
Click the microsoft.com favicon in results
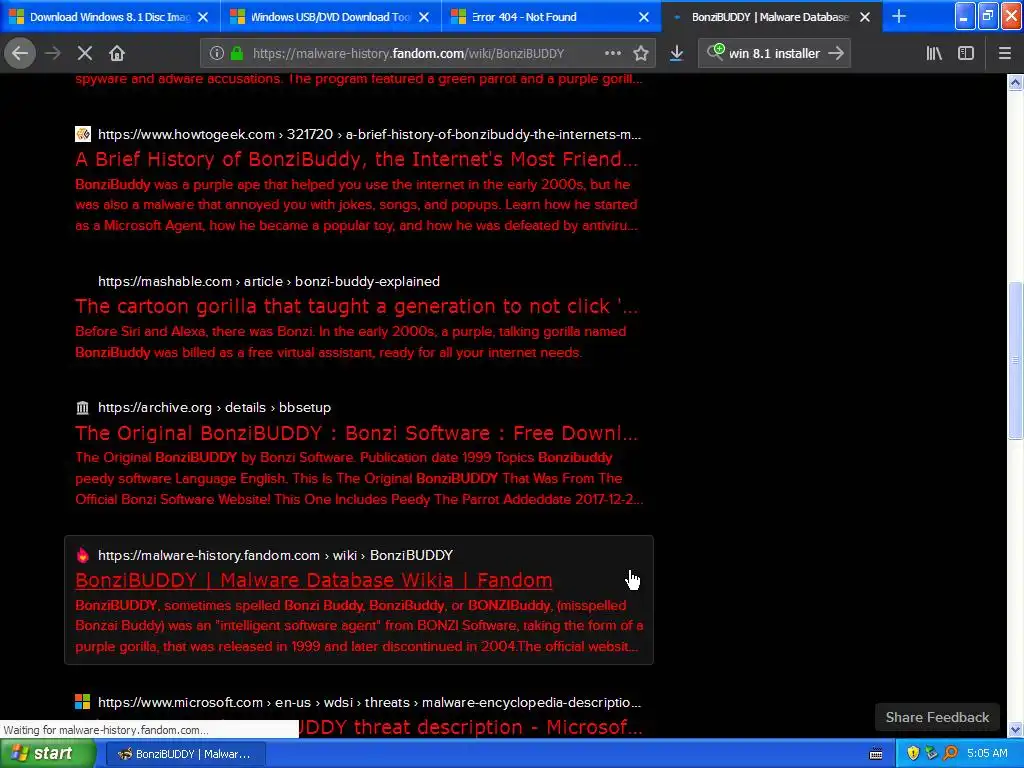click(83, 702)
